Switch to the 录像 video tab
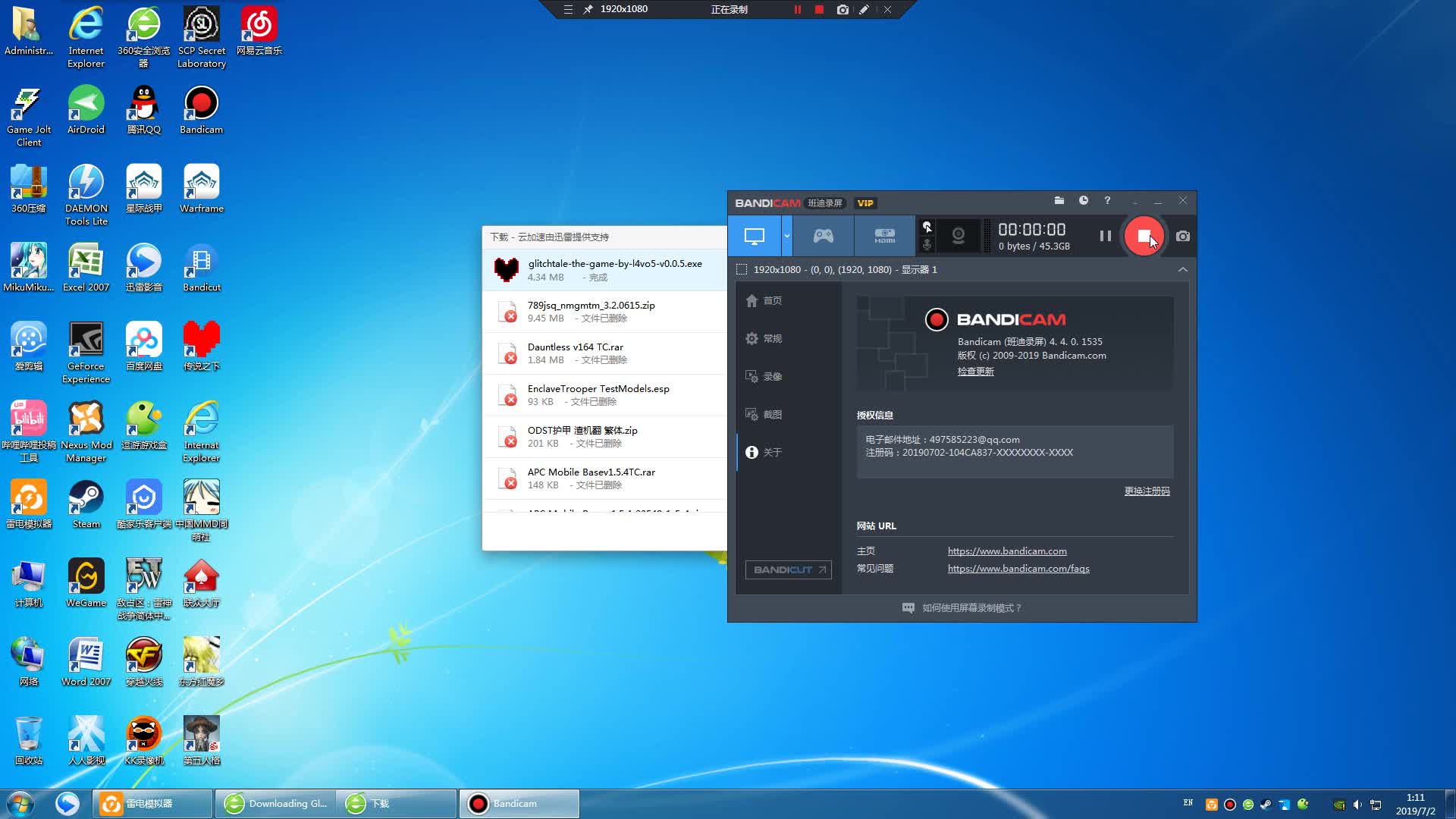The image size is (1456, 819). (772, 377)
